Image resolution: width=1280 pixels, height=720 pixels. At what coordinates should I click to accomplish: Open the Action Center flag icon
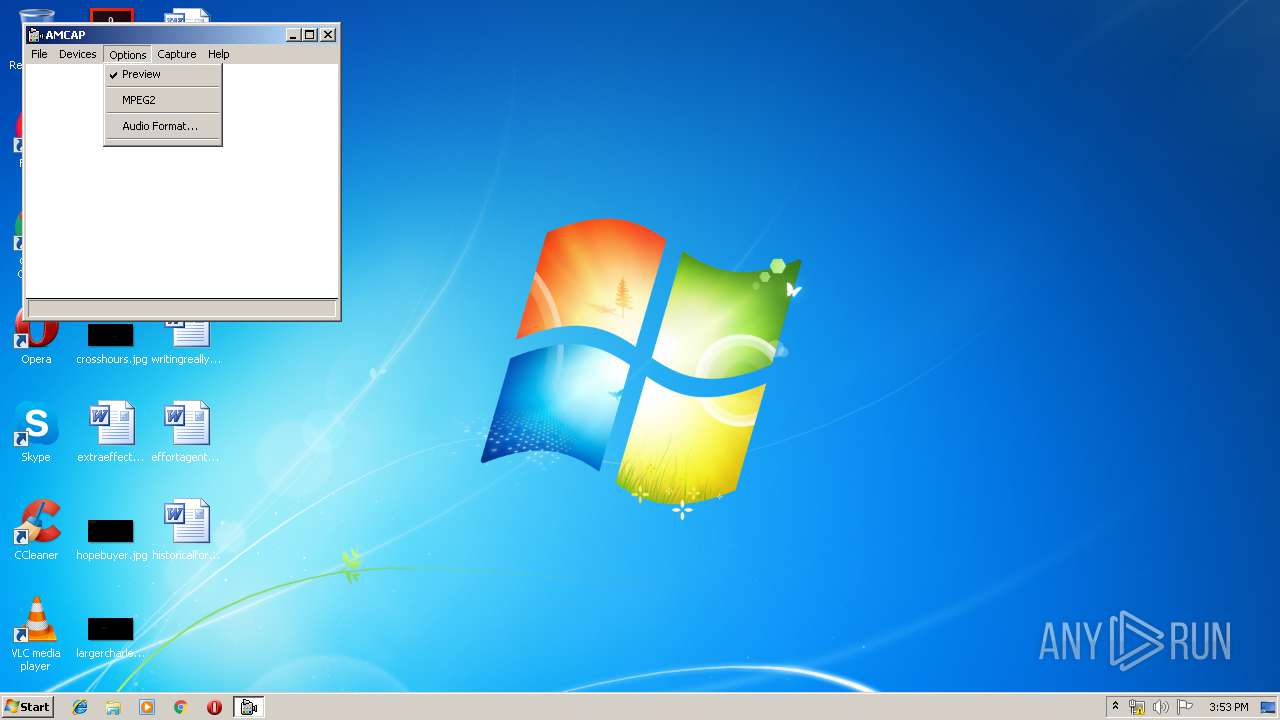click(x=1185, y=707)
